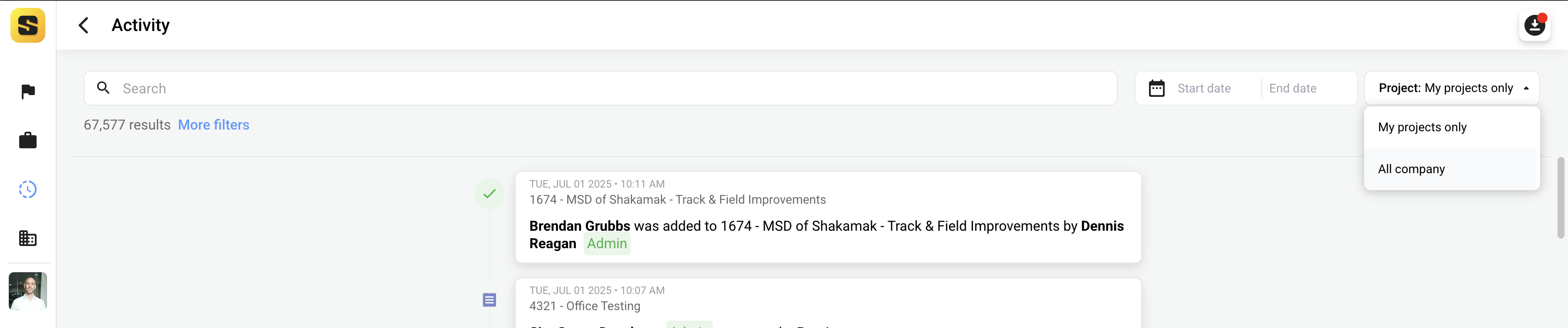Open the Activity clock icon in sidebar
The height and width of the screenshot is (328, 1568).
tap(27, 189)
